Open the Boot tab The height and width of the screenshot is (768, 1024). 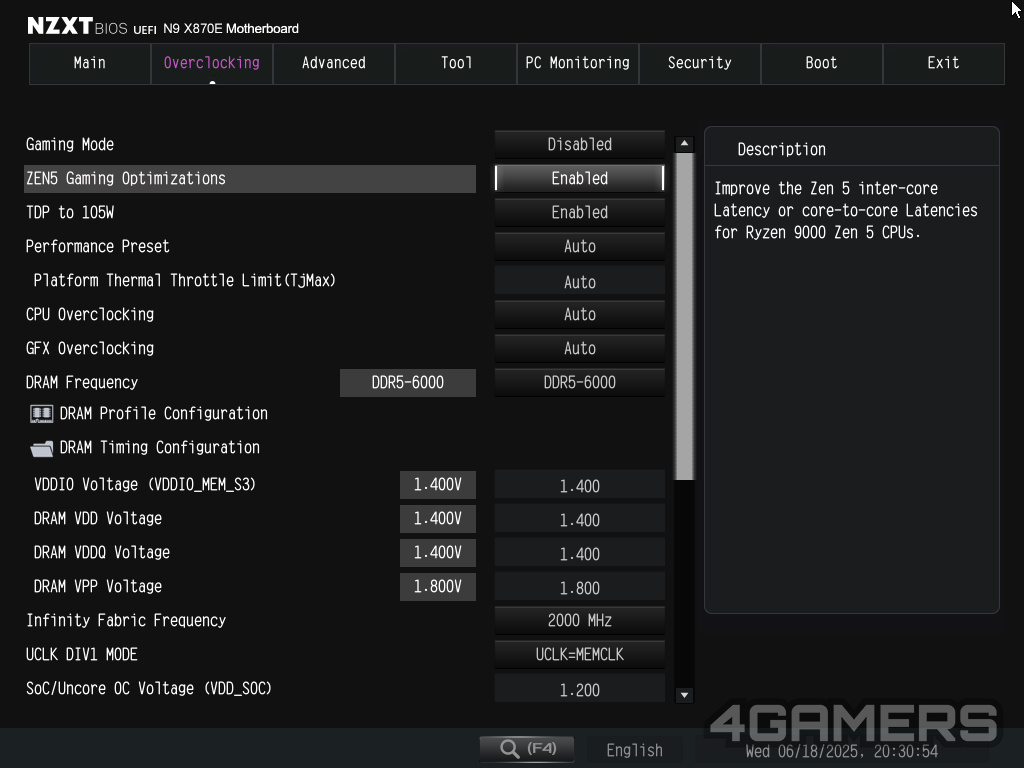point(822,63)
